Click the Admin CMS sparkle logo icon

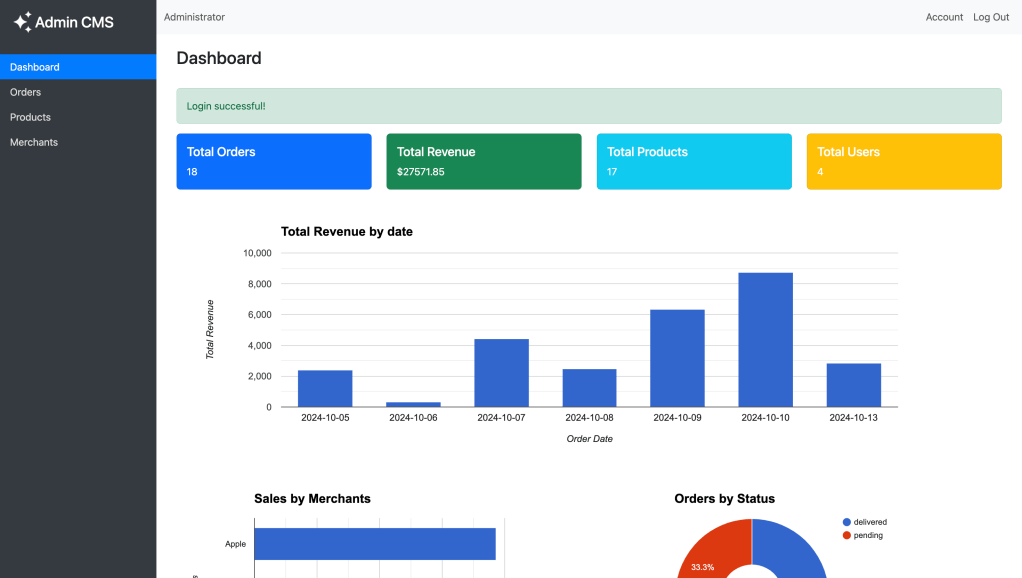click(x=22, y=21)
